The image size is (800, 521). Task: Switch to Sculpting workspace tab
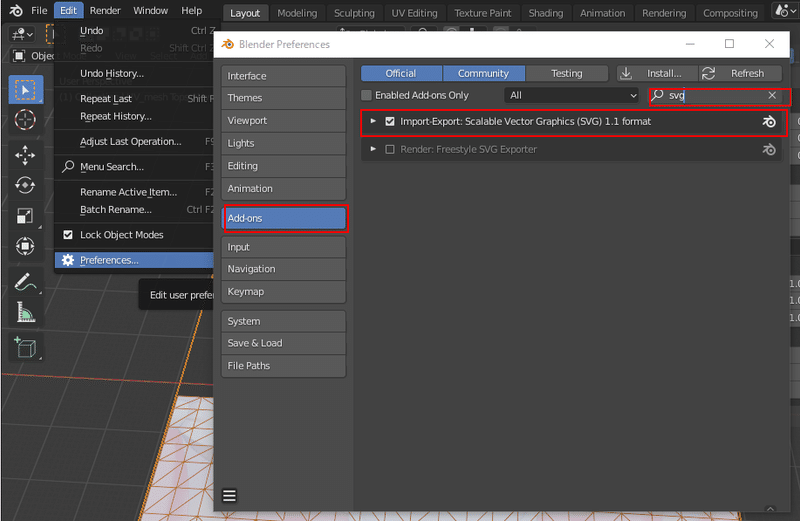pyautogui.click(x=354, y=13)
